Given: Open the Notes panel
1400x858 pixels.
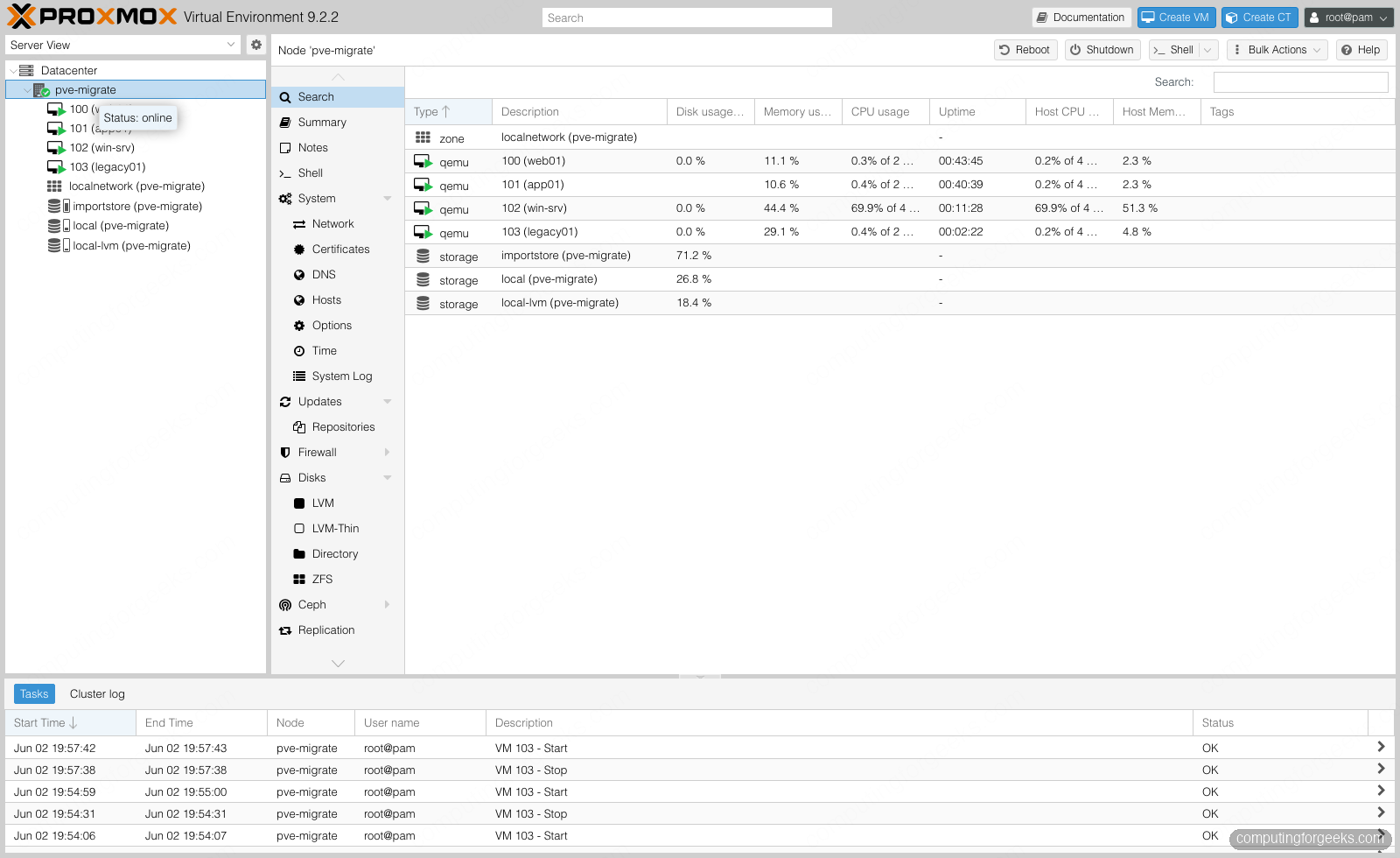Looking at the screenshot, I should click(338, 148).
